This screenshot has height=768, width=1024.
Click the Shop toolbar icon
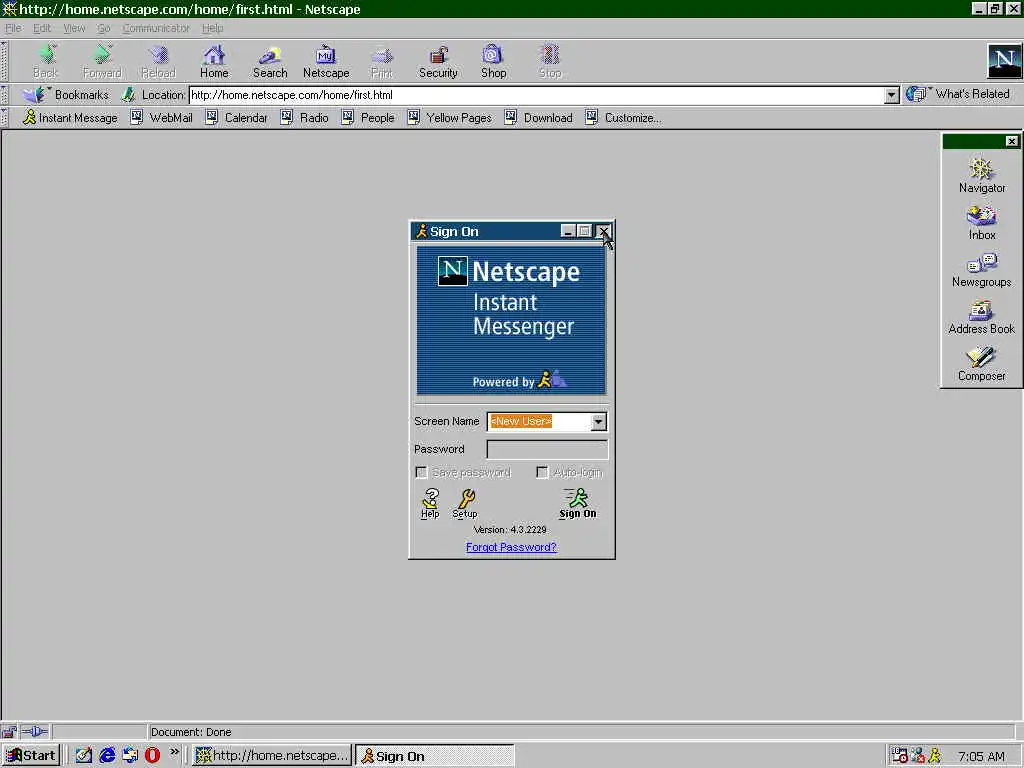coord(493,62)
